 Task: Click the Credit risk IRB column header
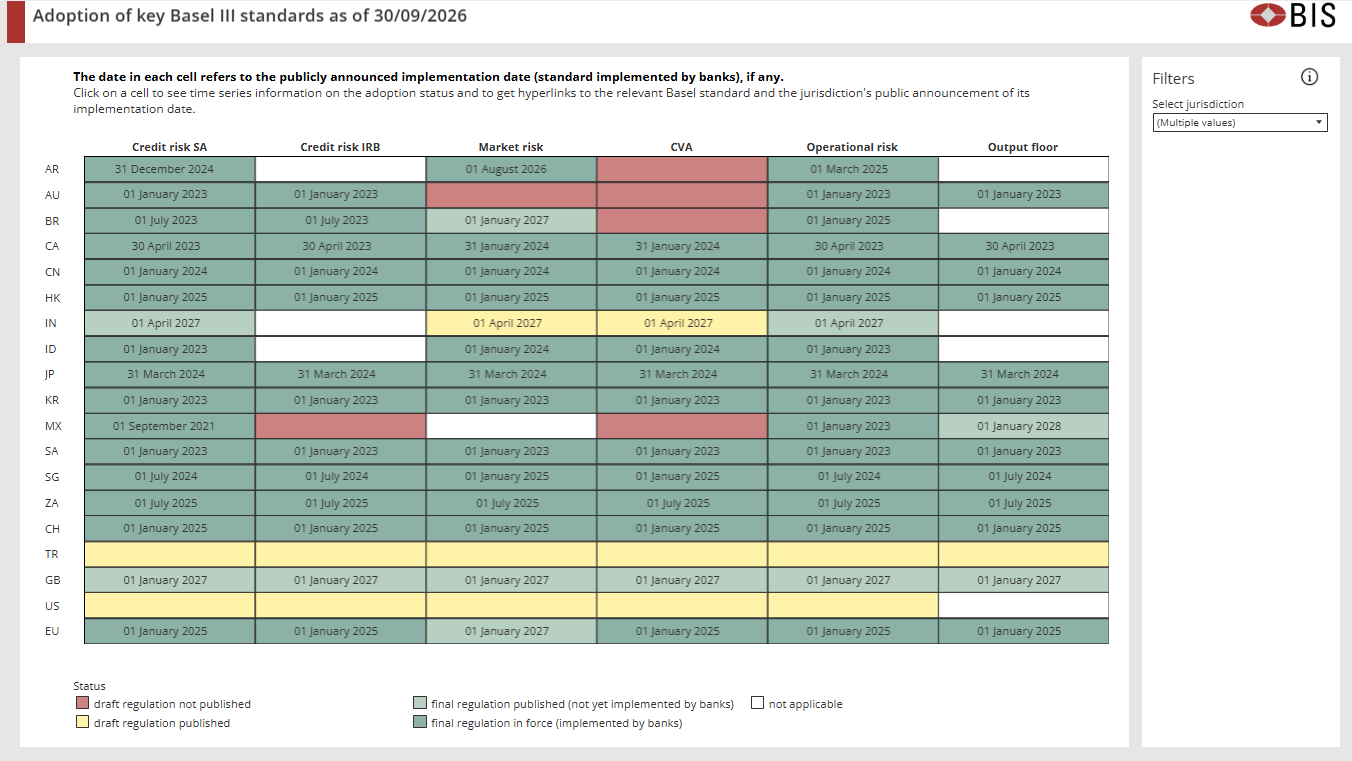(341, 147)
